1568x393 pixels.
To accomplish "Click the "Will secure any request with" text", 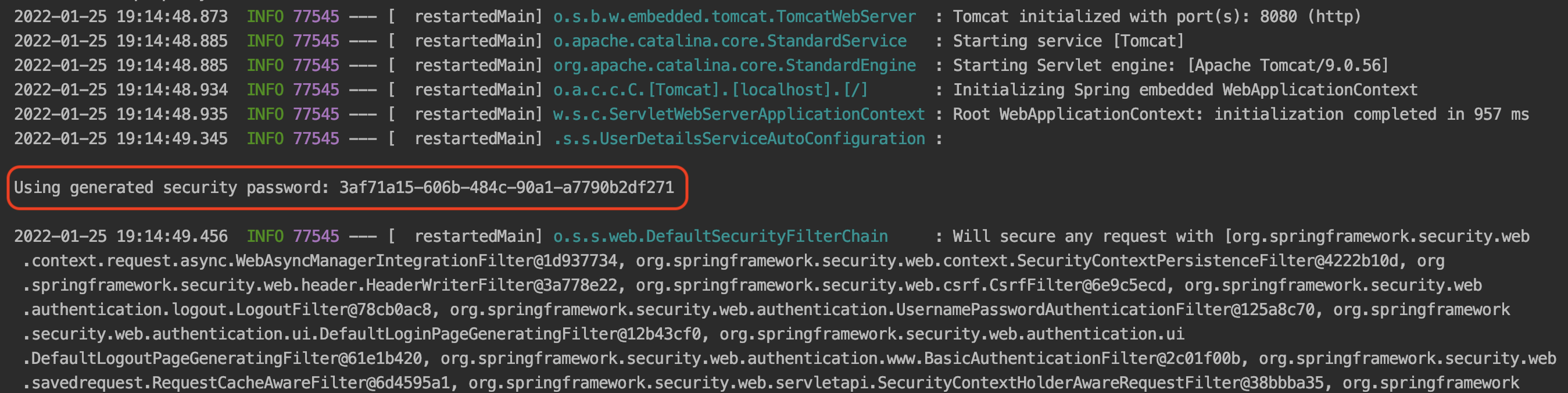I will tap(1082, 237).
